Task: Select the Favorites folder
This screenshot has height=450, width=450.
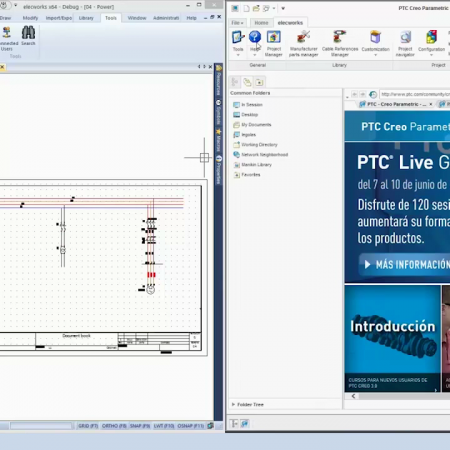Action: 247,175
